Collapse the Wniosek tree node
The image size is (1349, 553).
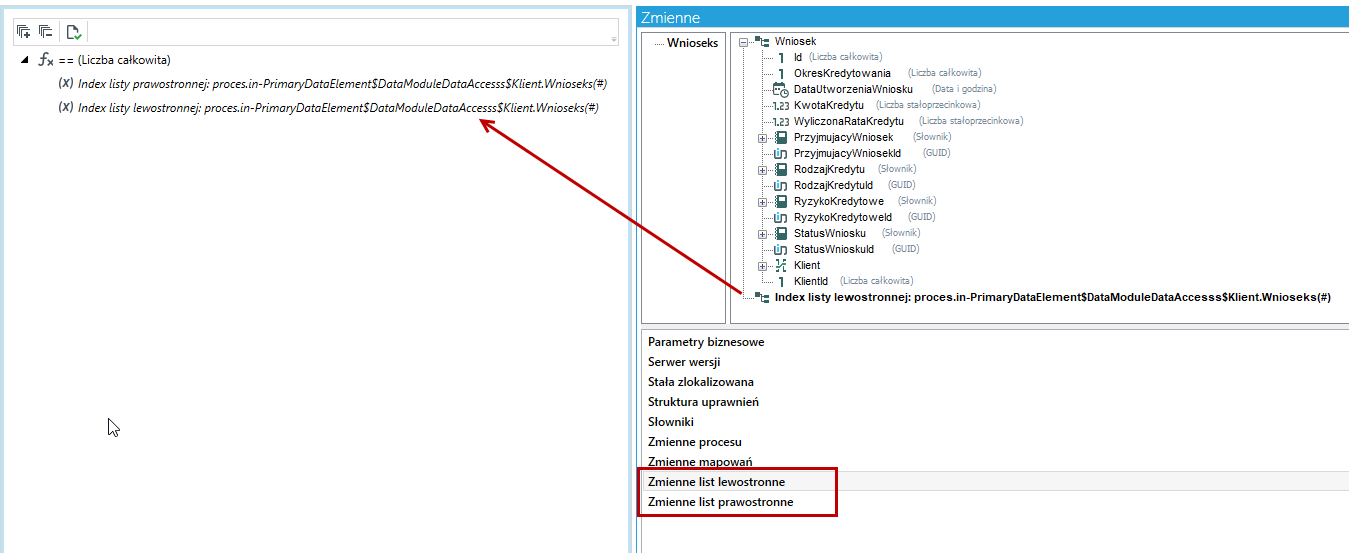743,42
